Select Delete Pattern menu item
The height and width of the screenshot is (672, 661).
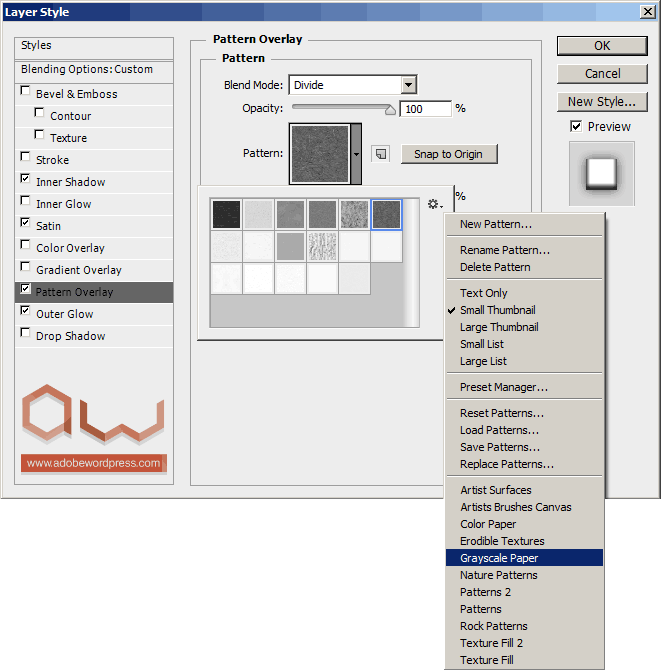pos(524,267)
